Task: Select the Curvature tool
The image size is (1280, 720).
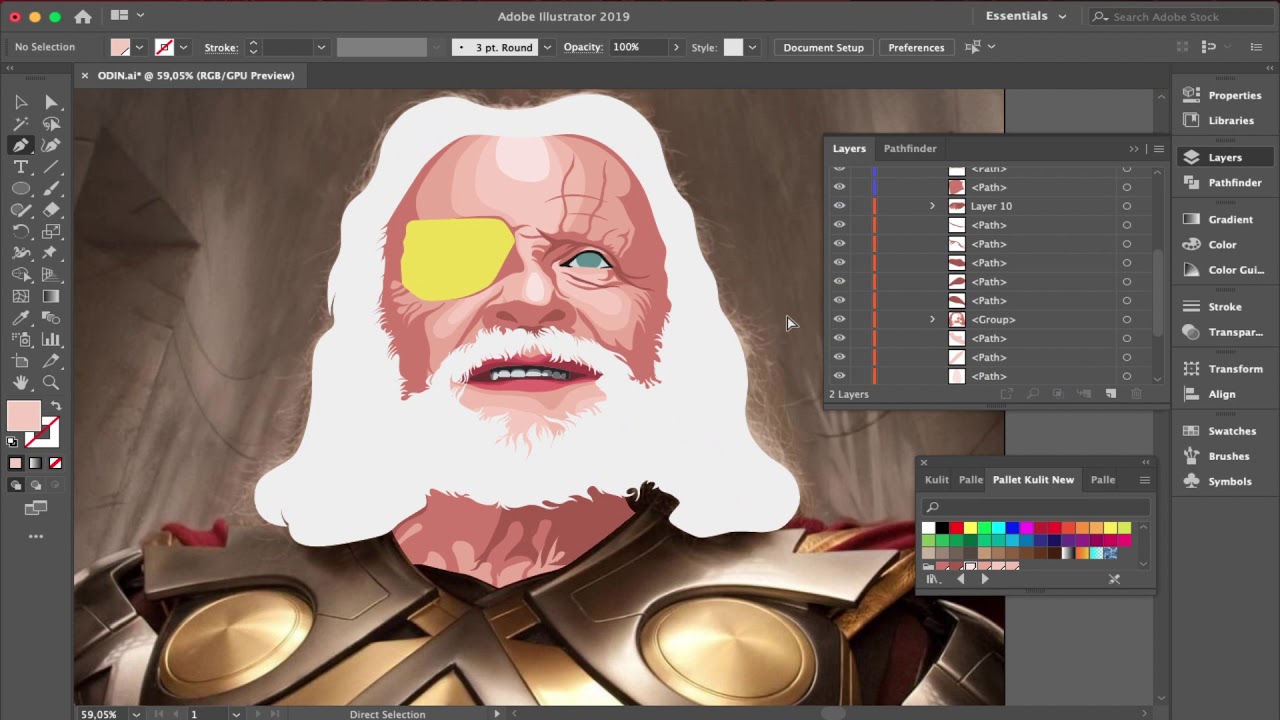Action: click(x=51, y=145)
